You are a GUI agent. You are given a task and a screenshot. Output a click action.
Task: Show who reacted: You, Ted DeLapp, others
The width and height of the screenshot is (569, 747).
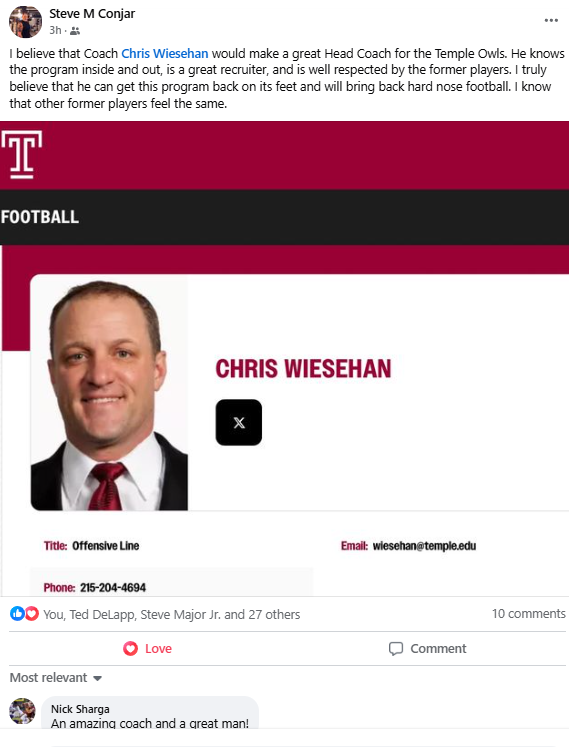(172, 615)
